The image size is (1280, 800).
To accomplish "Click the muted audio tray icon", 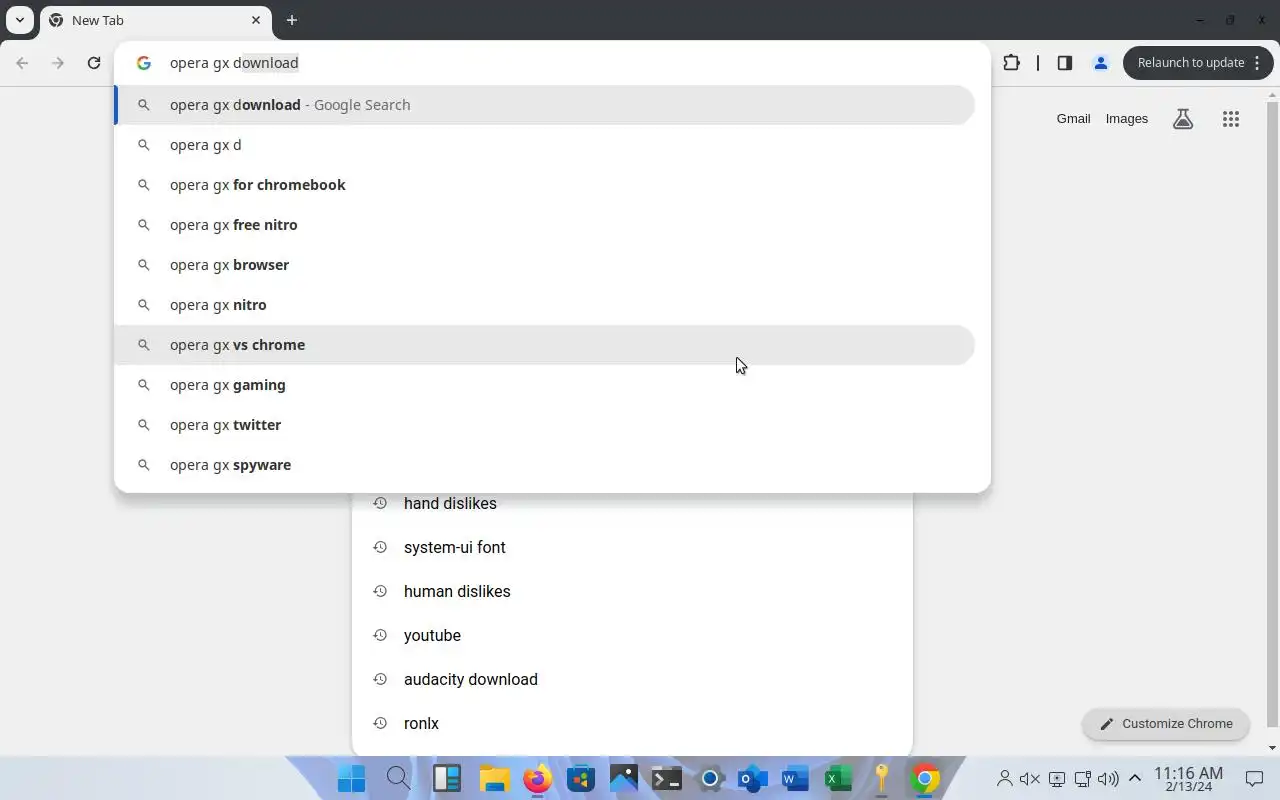I will (x=1030, y=779).
